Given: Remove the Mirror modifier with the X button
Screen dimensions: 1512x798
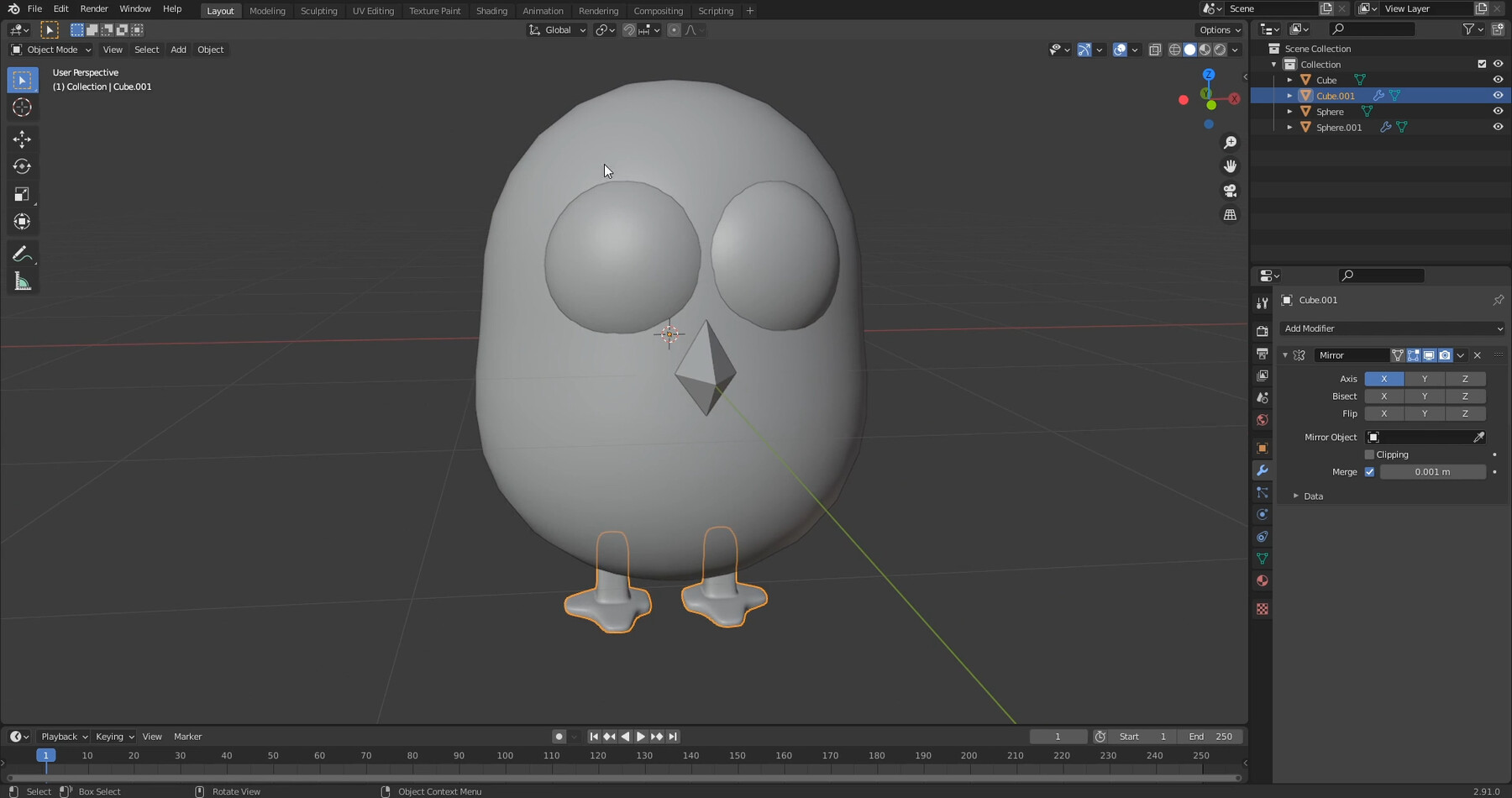Looking at the screenshot, I should tap(1476, 354).
